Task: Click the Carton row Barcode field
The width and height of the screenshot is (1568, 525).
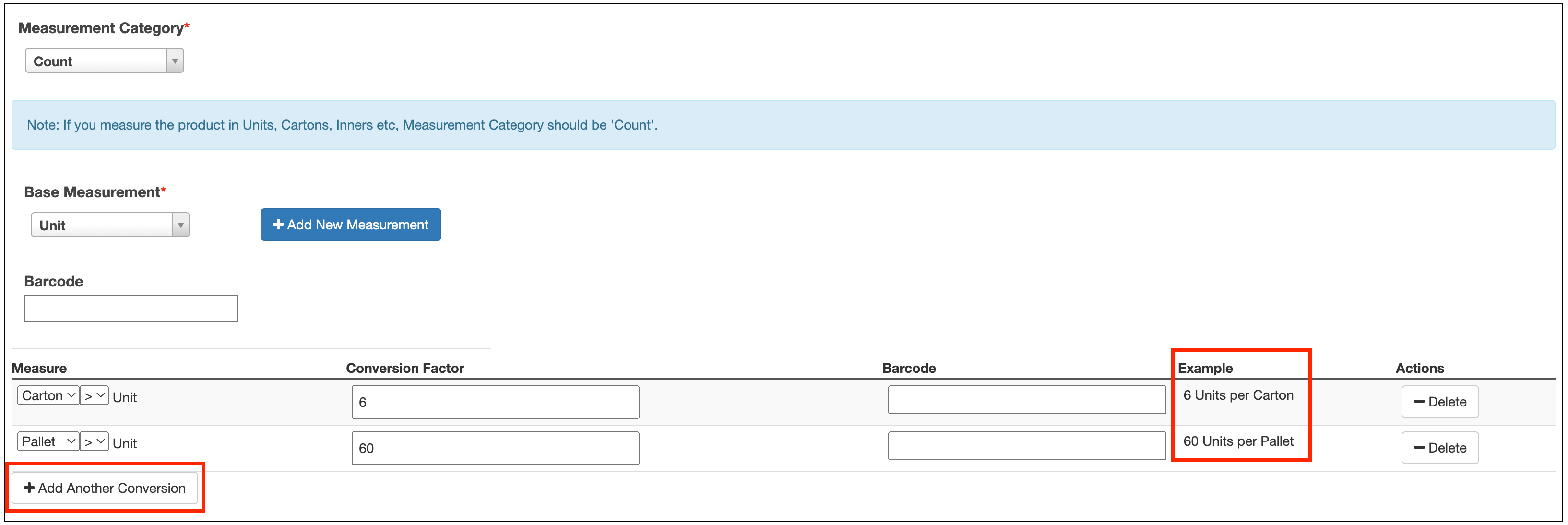Action: [1026, 400]
